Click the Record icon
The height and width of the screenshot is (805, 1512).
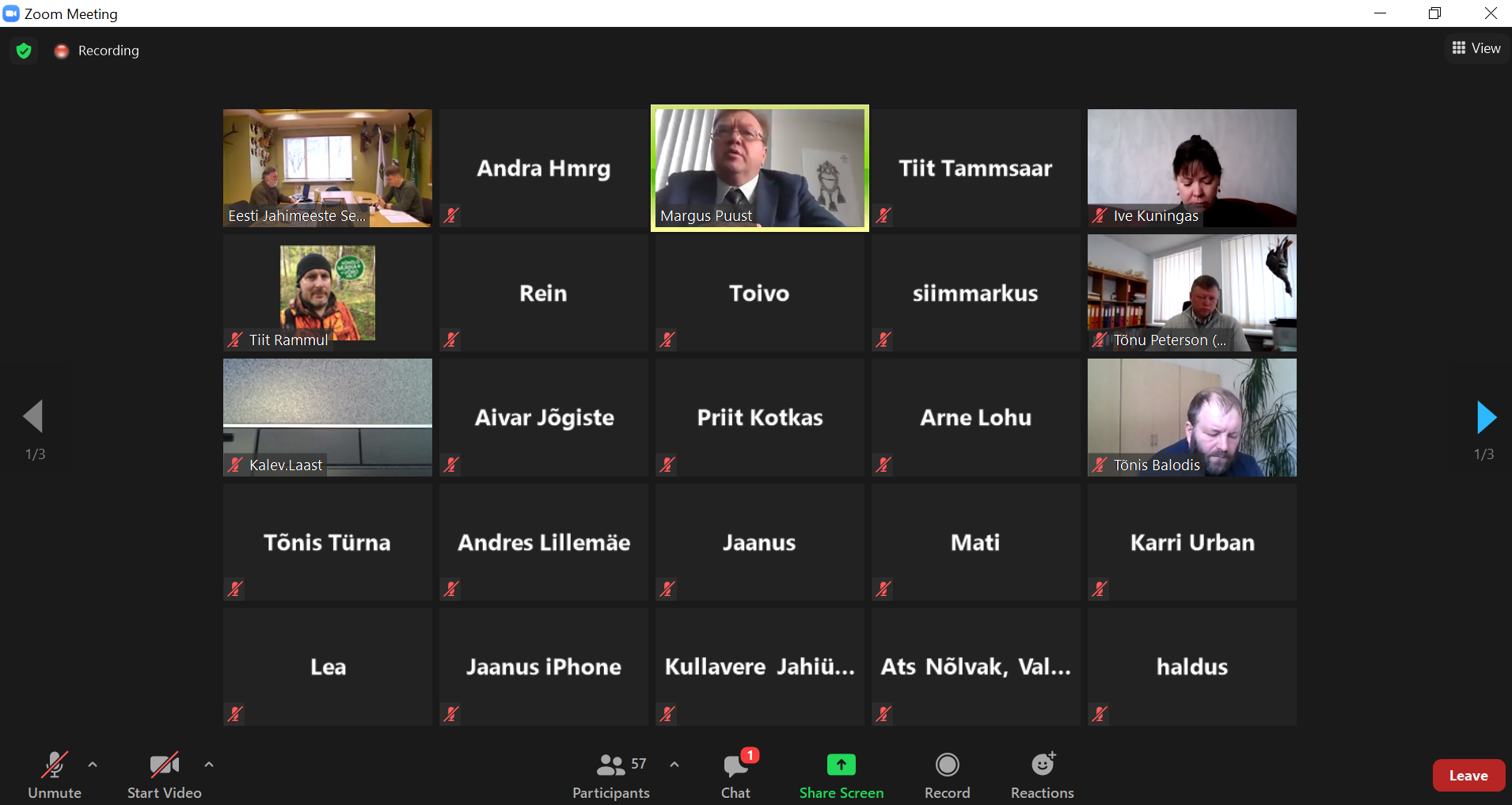[x=947, y=765]
